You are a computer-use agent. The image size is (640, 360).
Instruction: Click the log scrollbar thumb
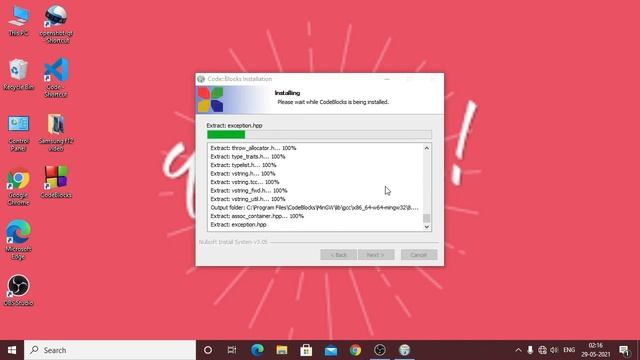427,218
